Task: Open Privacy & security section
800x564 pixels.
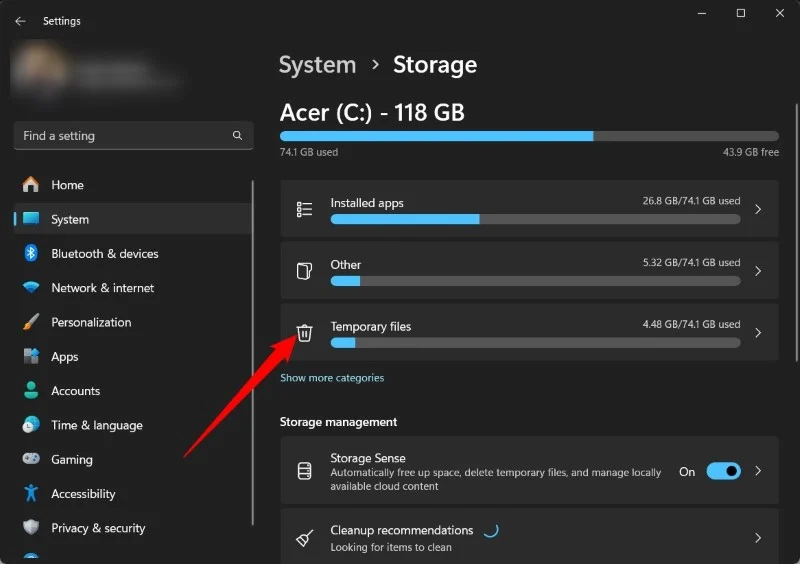Action: click(98, 528)
